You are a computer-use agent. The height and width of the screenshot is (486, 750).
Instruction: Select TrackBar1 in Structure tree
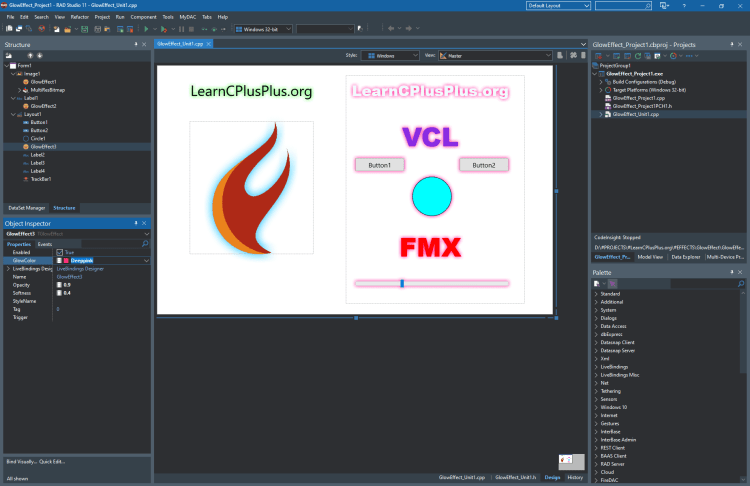pyautogui.click(x=41, y=179)
